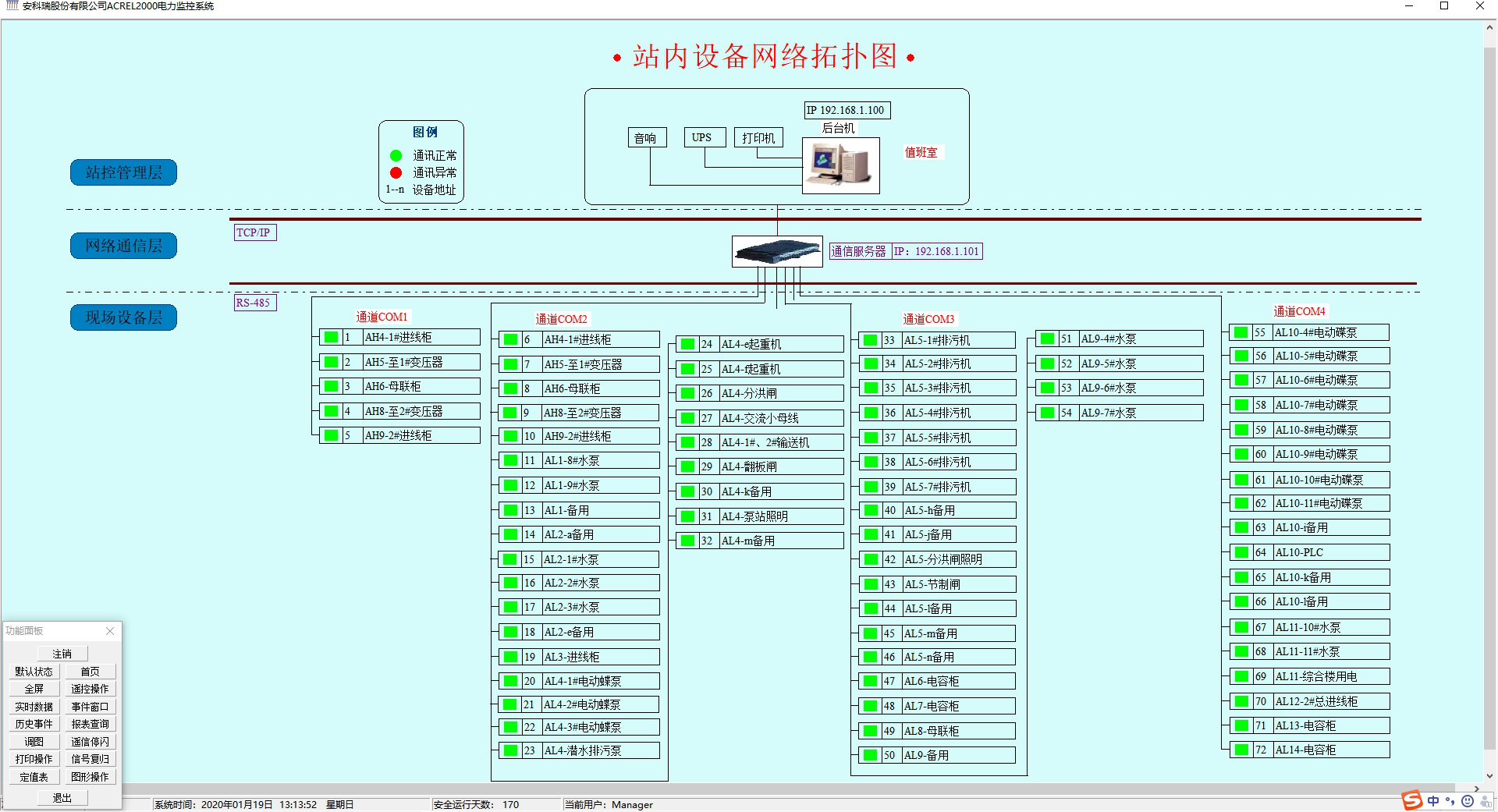Click green status indicator for device 1 AH4-1#进线柜
Screen dimensions: 1498x812
tap(331, 337)
